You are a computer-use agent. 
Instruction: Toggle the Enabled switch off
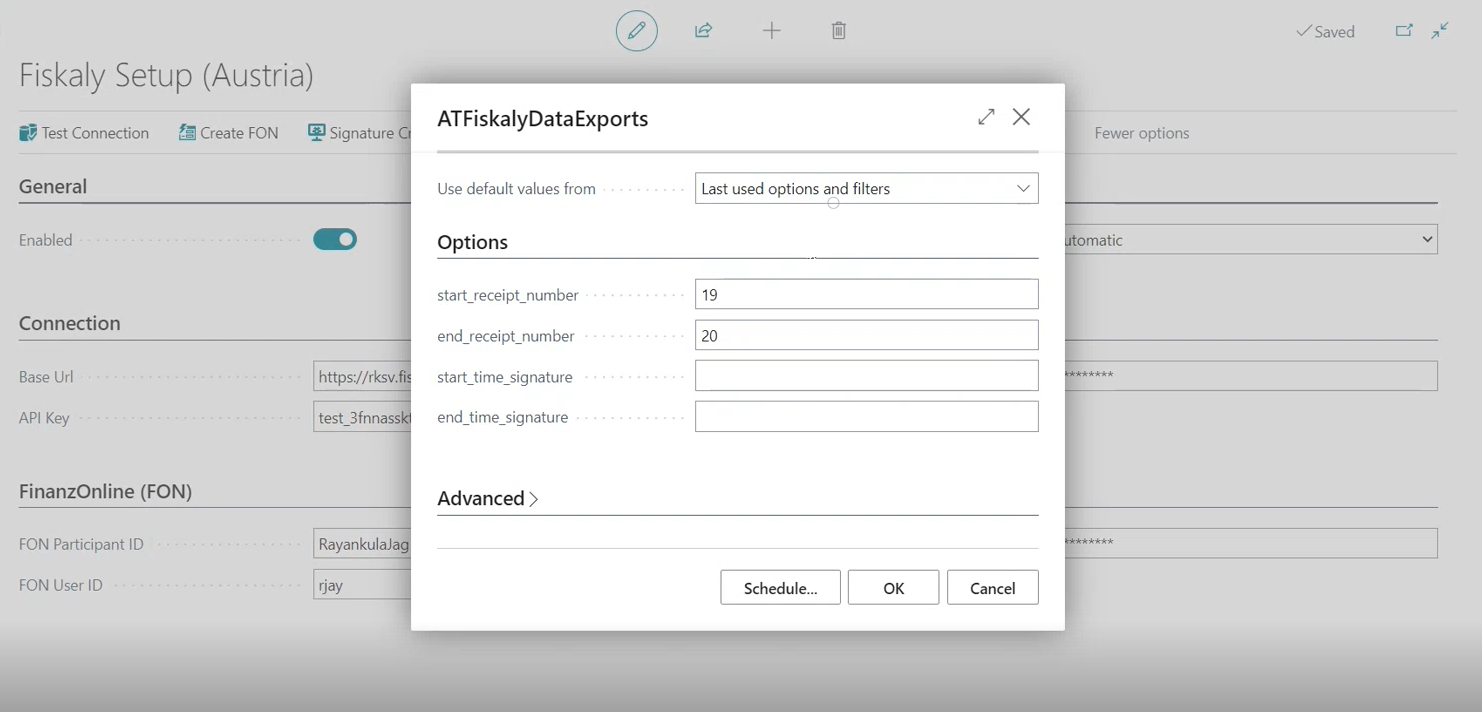335,240
